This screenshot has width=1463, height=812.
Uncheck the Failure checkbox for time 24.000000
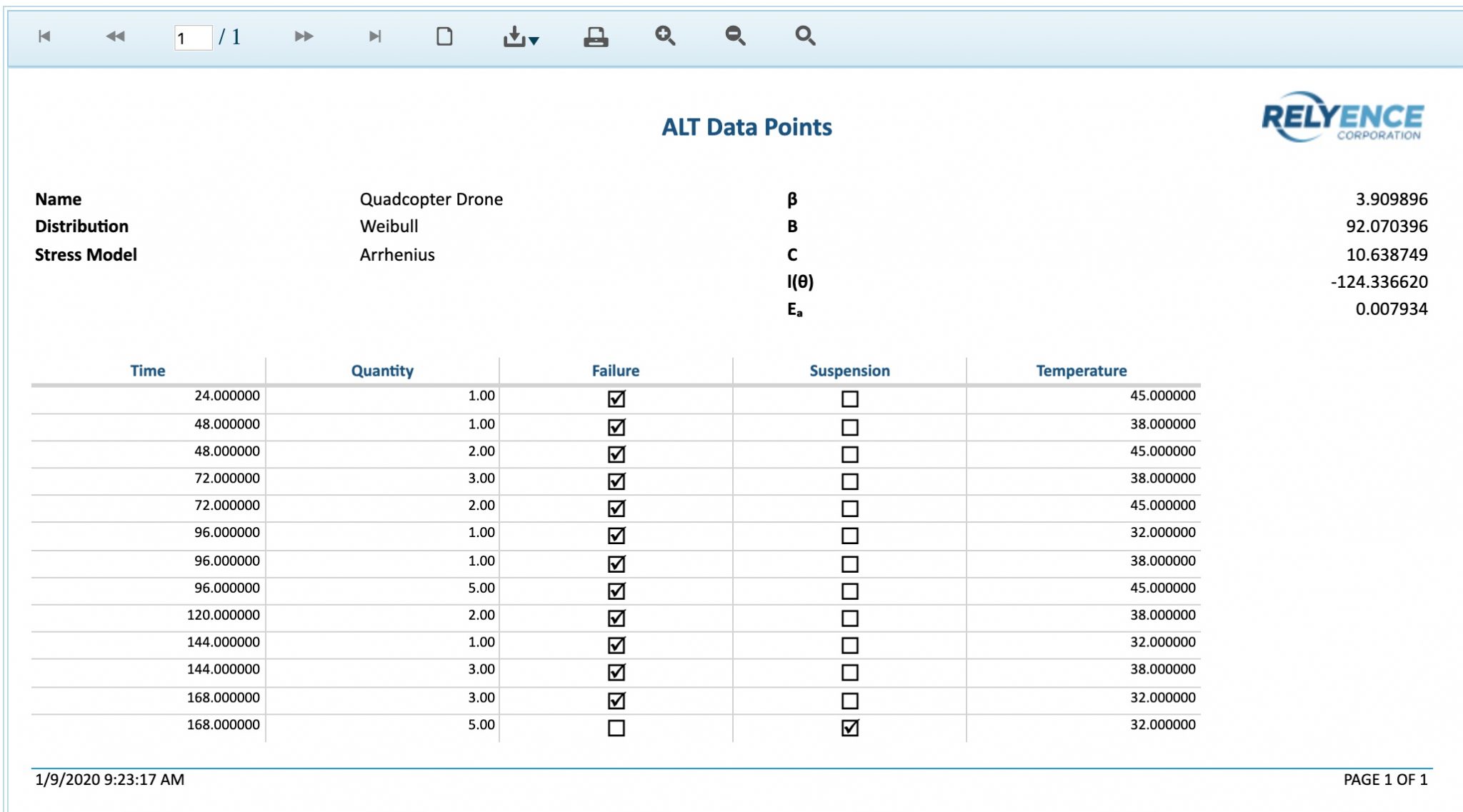(614, 400)
